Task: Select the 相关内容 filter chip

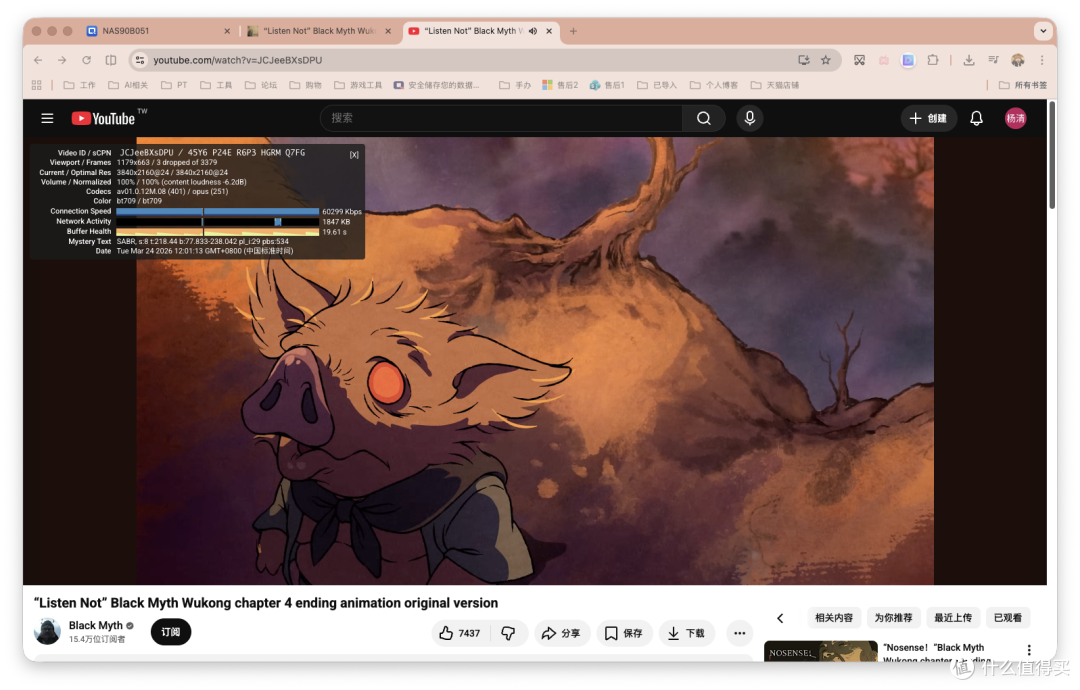Action: (833, 618)
